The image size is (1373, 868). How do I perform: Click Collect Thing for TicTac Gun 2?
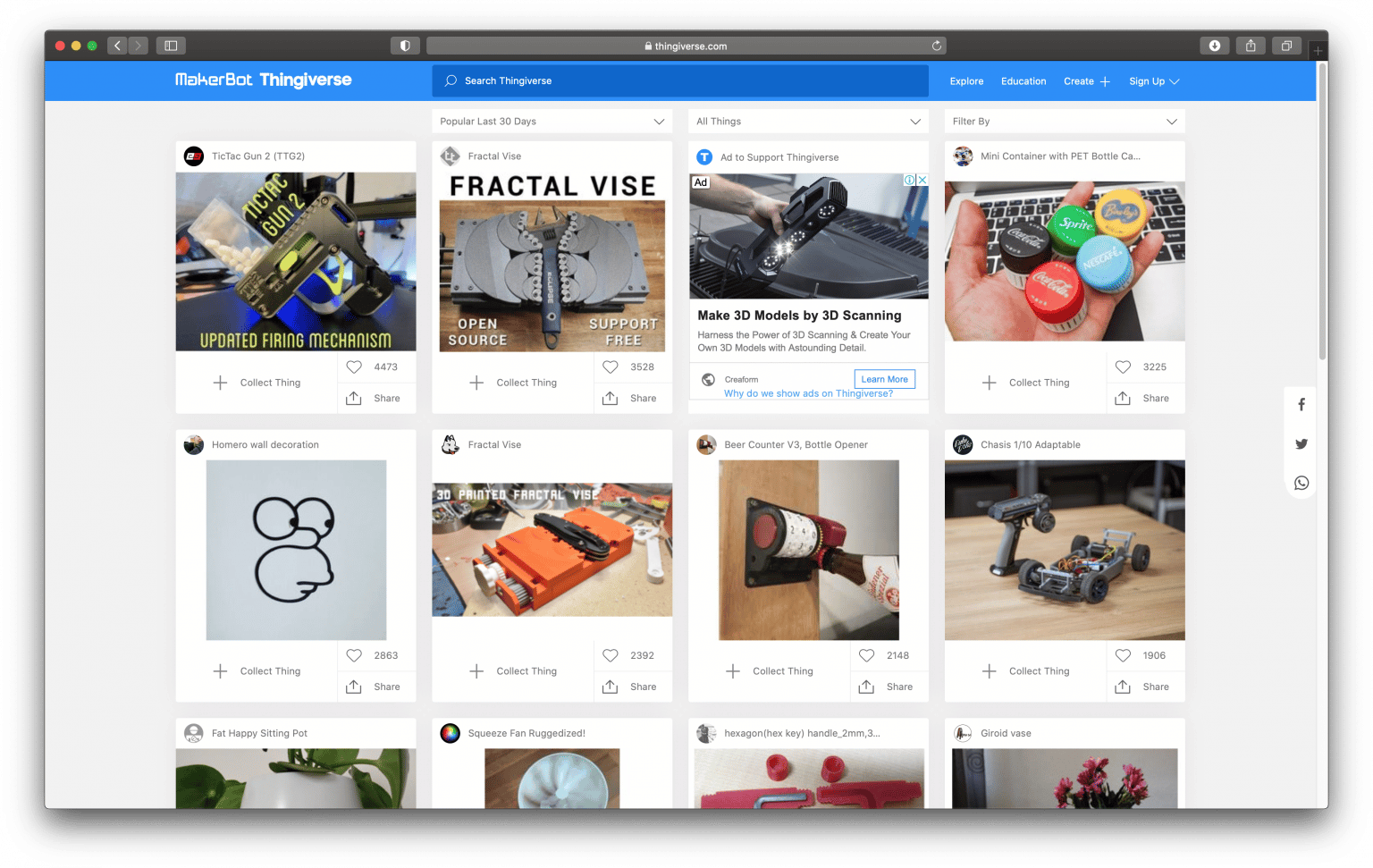[257, 383]
